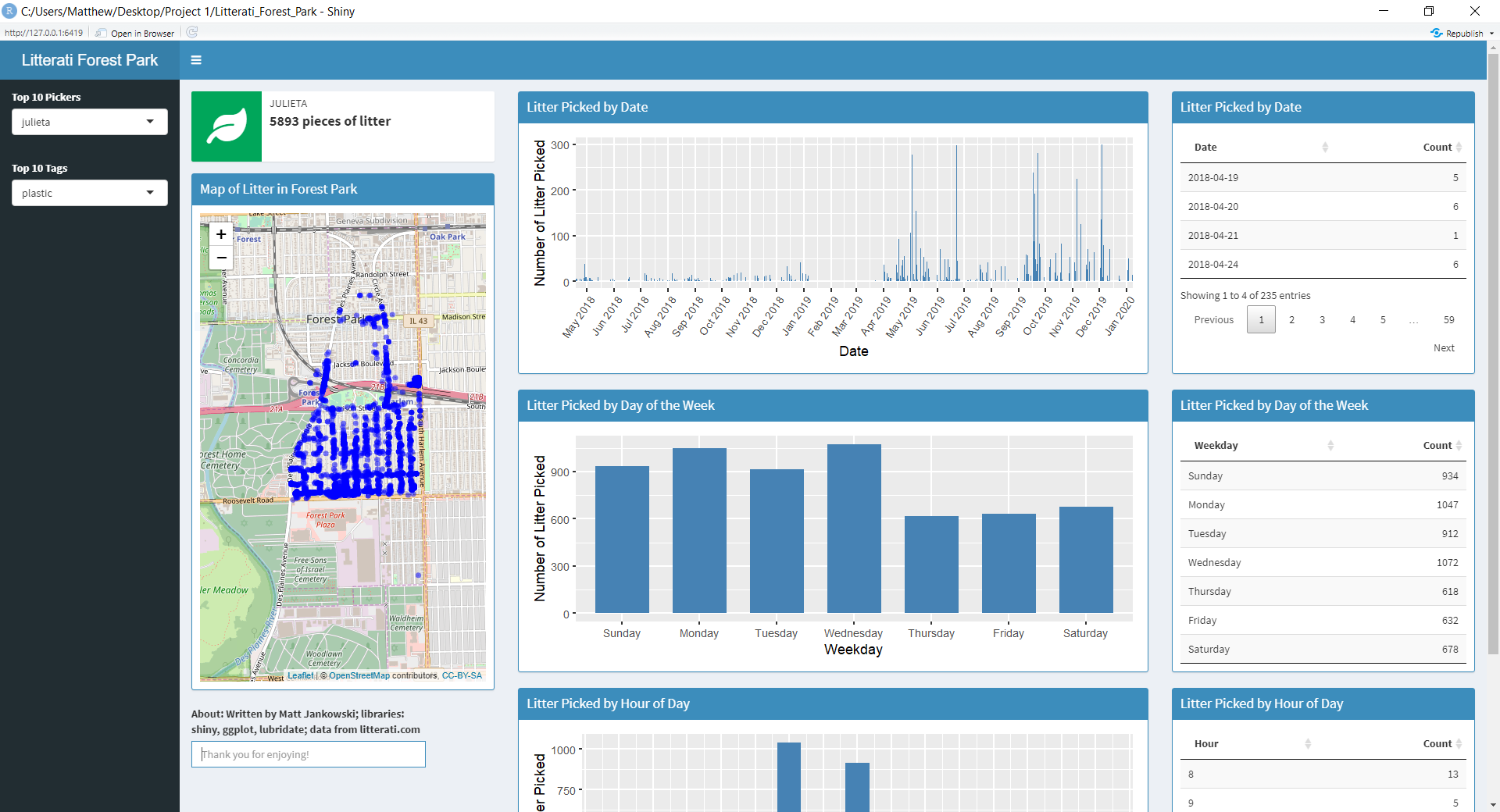1500x812 pixels.
Task: Click the http://127.0.0.1:6419 address text
Action: coord(44,33)
